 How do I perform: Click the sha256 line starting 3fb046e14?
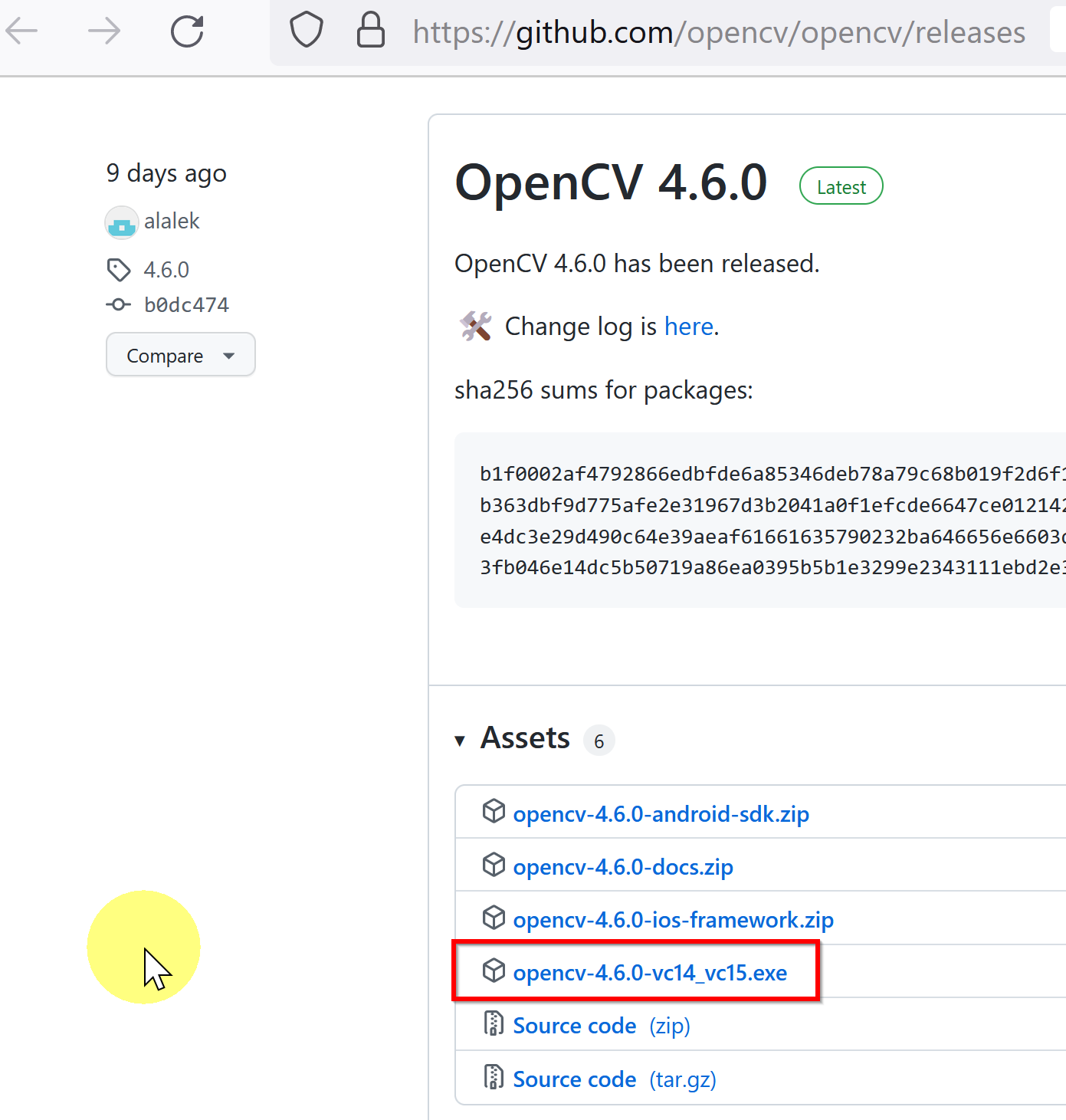pos(772,567)
